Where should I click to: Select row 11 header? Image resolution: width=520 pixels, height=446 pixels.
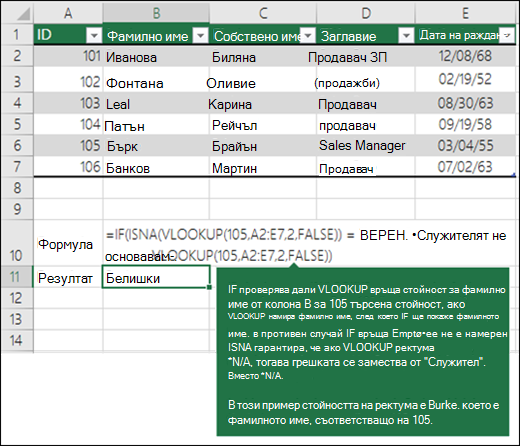point(17,277)
